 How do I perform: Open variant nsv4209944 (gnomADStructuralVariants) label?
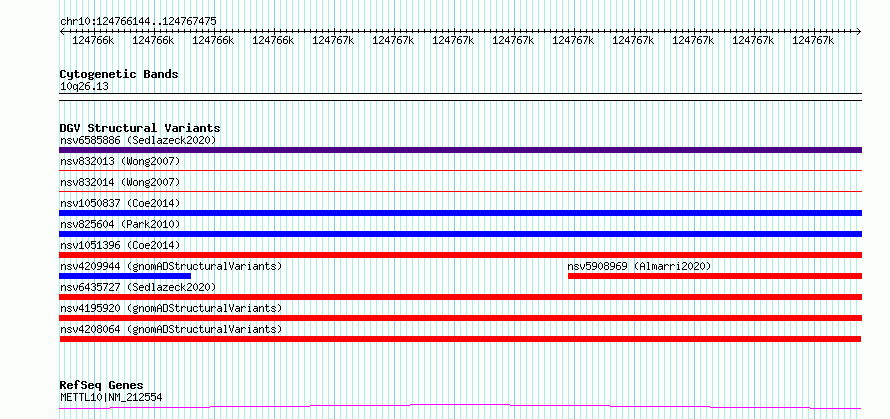click(x=171, y=266)
